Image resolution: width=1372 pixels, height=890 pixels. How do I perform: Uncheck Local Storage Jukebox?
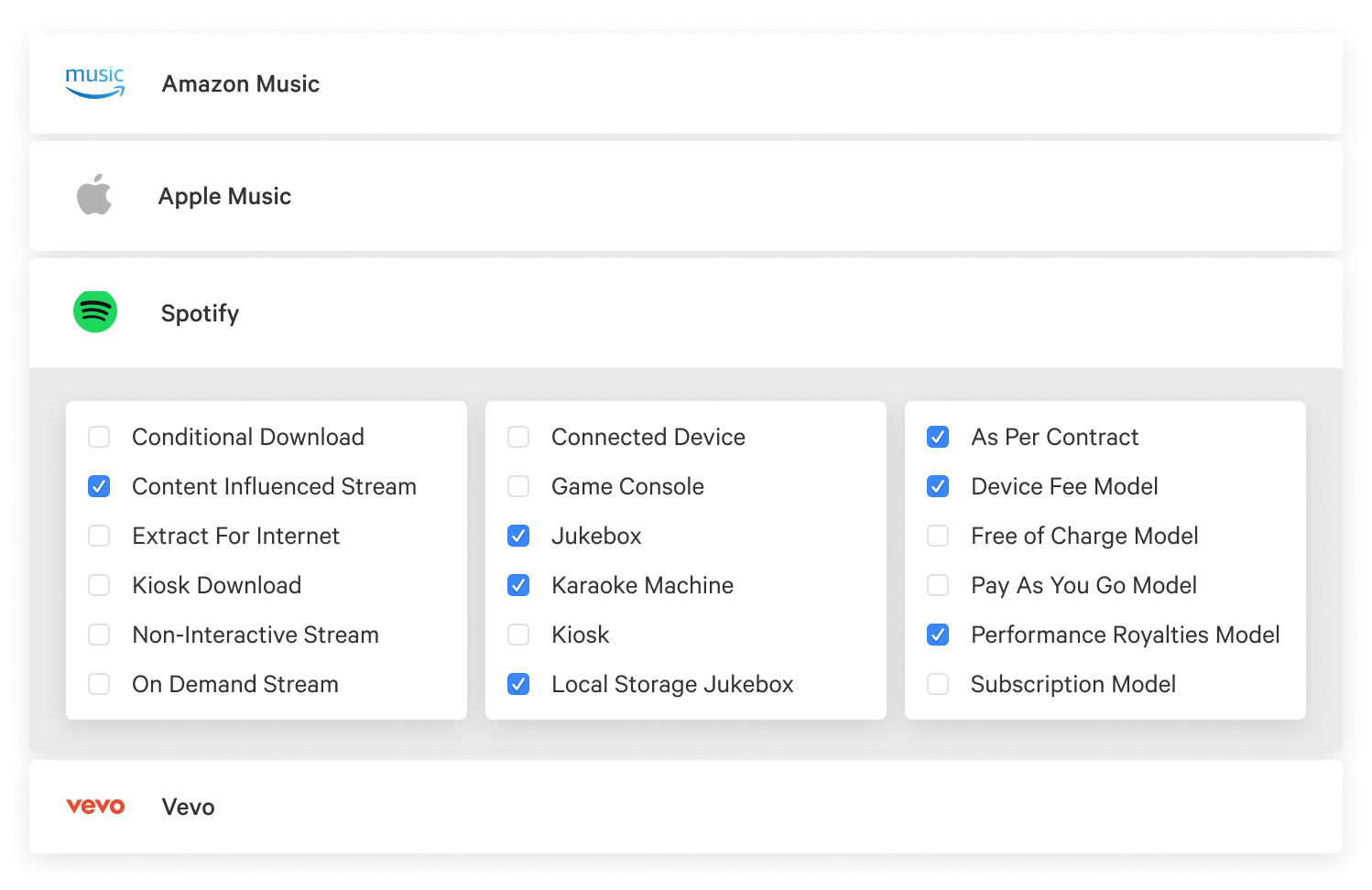[x=518, y=684]
